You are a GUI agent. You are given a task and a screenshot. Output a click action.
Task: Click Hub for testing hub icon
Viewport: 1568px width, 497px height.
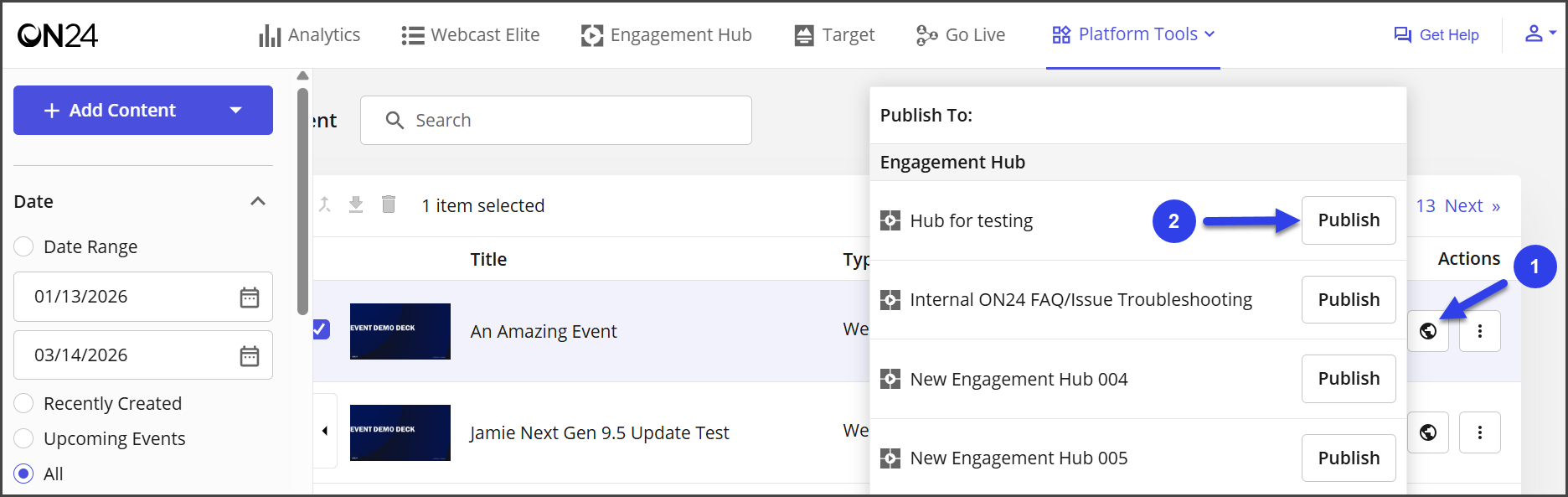coord(890,221)
